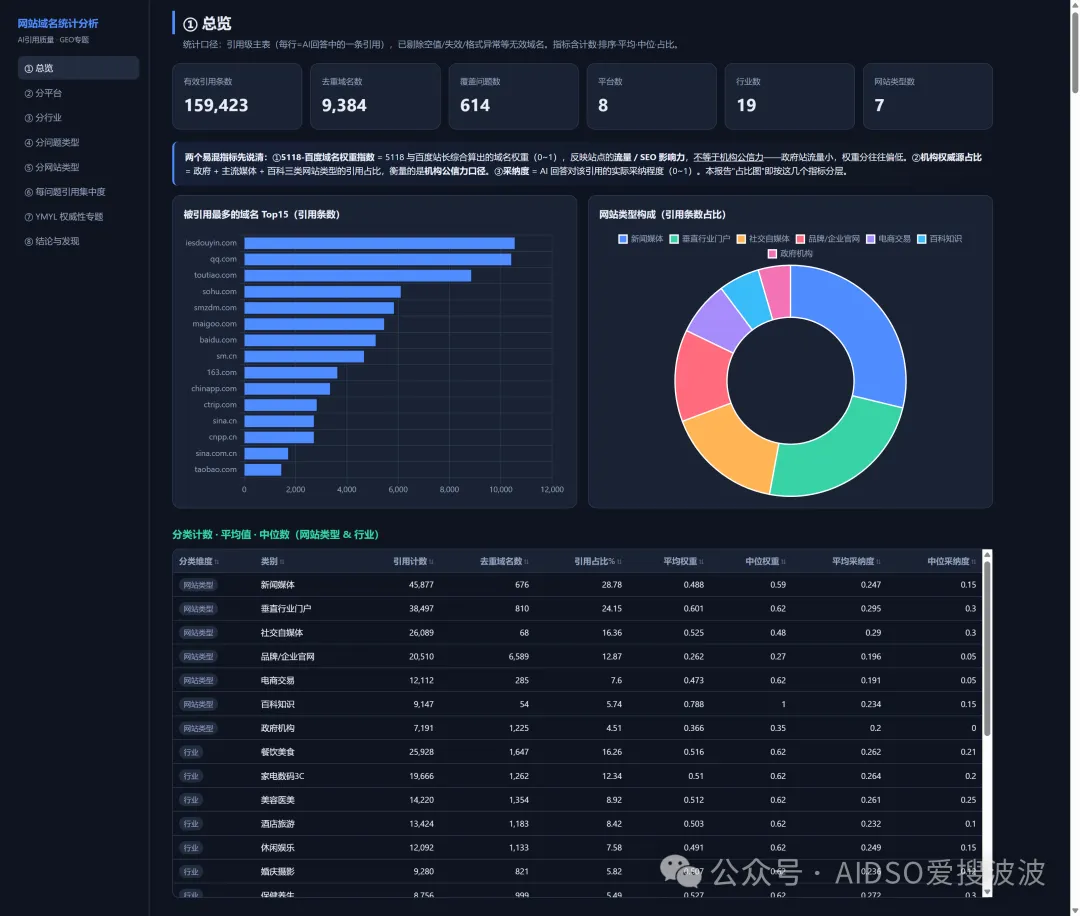Click the table scrollbar up arrow
1080x916 pixels.
987,554
